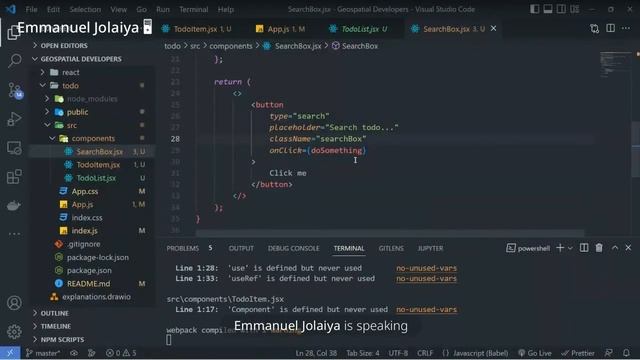Switch to DEBUG CONSOLE panel tab
The width and height of the screenshot is (640, 360).
pos(293,248)
